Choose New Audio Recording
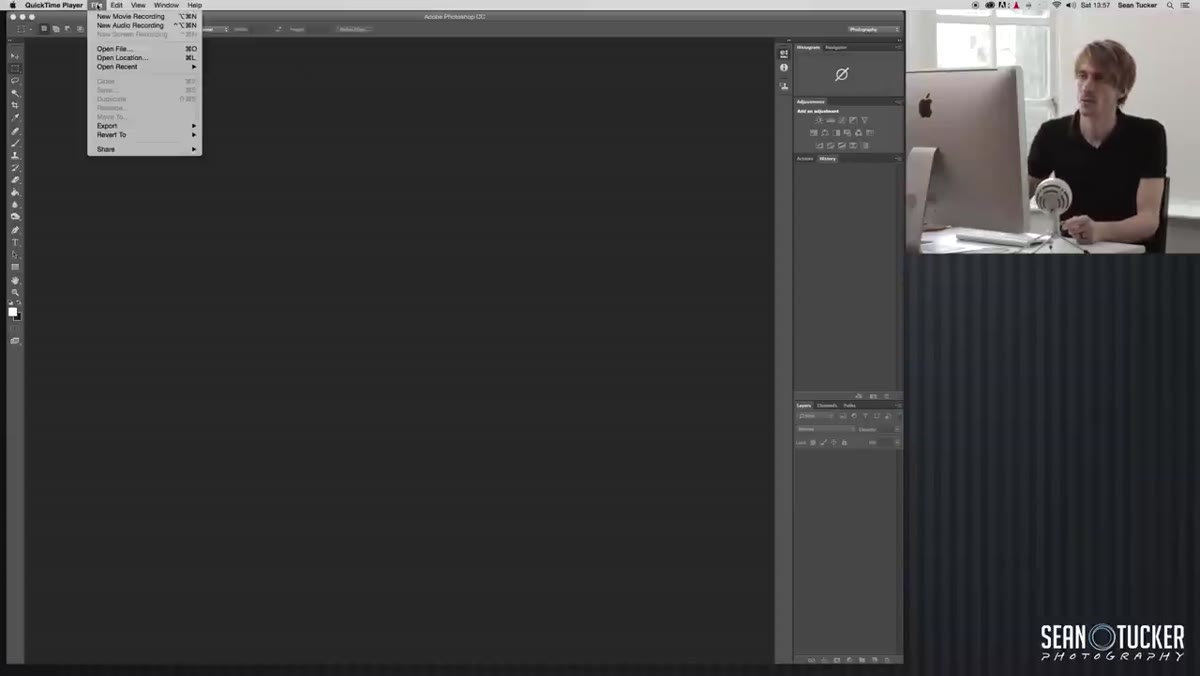Image resolution: width=1200 pixels, height=676 pixels. 144,25
